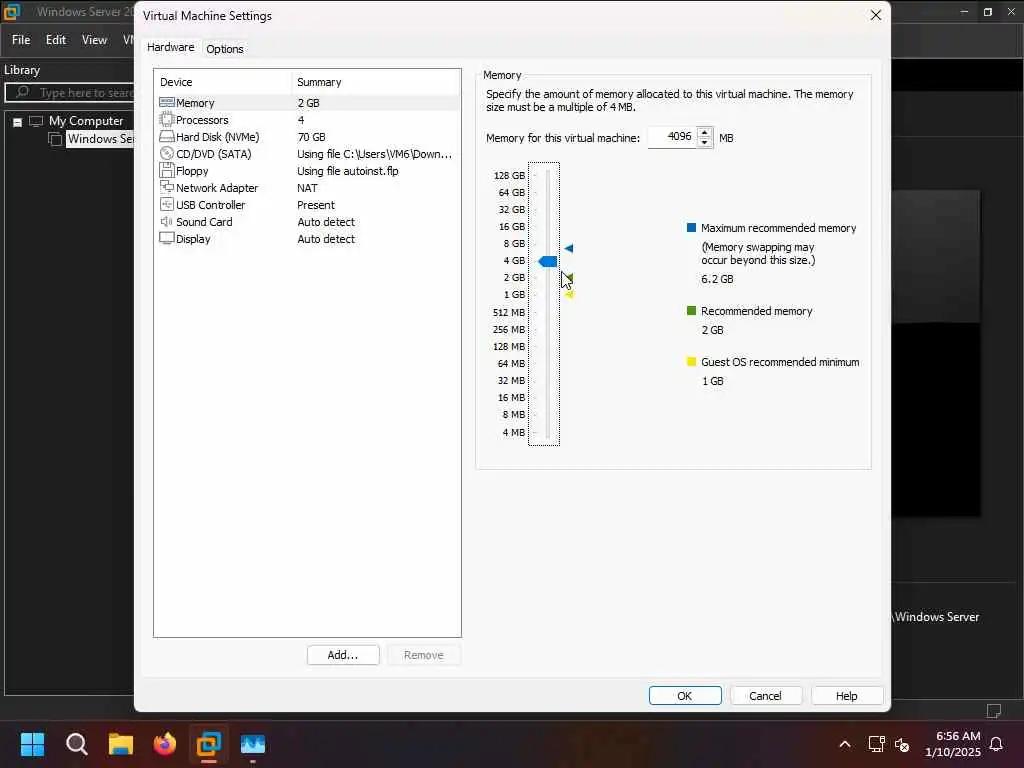Click the taskbar clock showing 6:56 AM
Image resolution: width=1024 pixels, height=768 pixels.
pos(953,744)
